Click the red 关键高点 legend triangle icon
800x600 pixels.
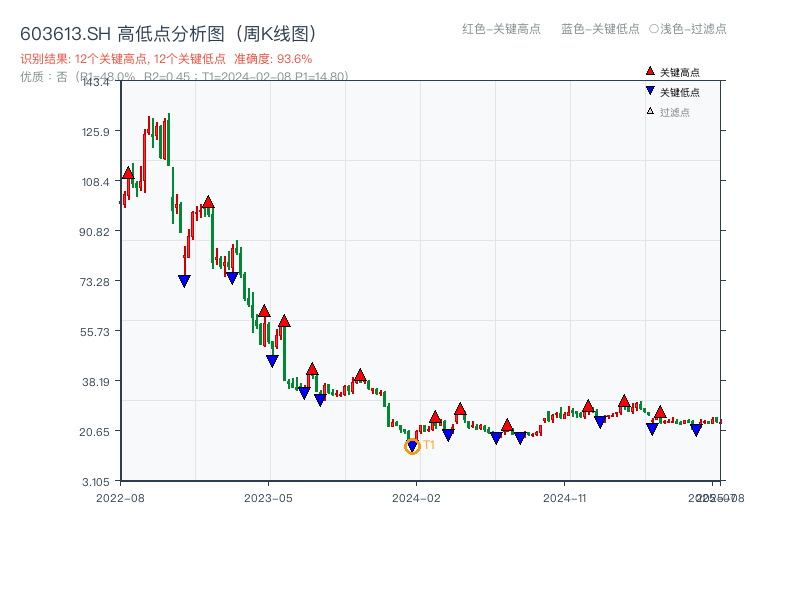650,71
